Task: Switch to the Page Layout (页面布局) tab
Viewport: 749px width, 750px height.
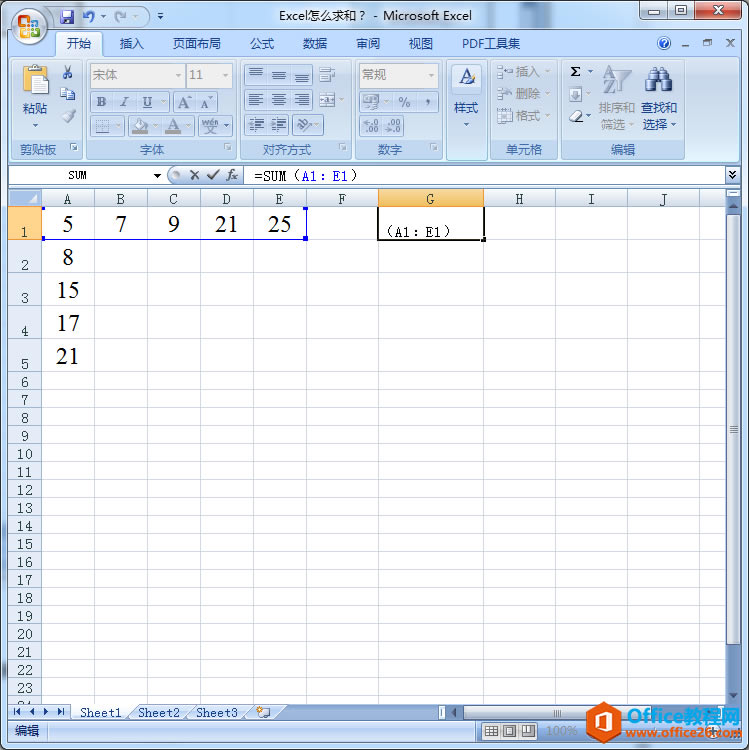Action: click(x=197, y=44)
